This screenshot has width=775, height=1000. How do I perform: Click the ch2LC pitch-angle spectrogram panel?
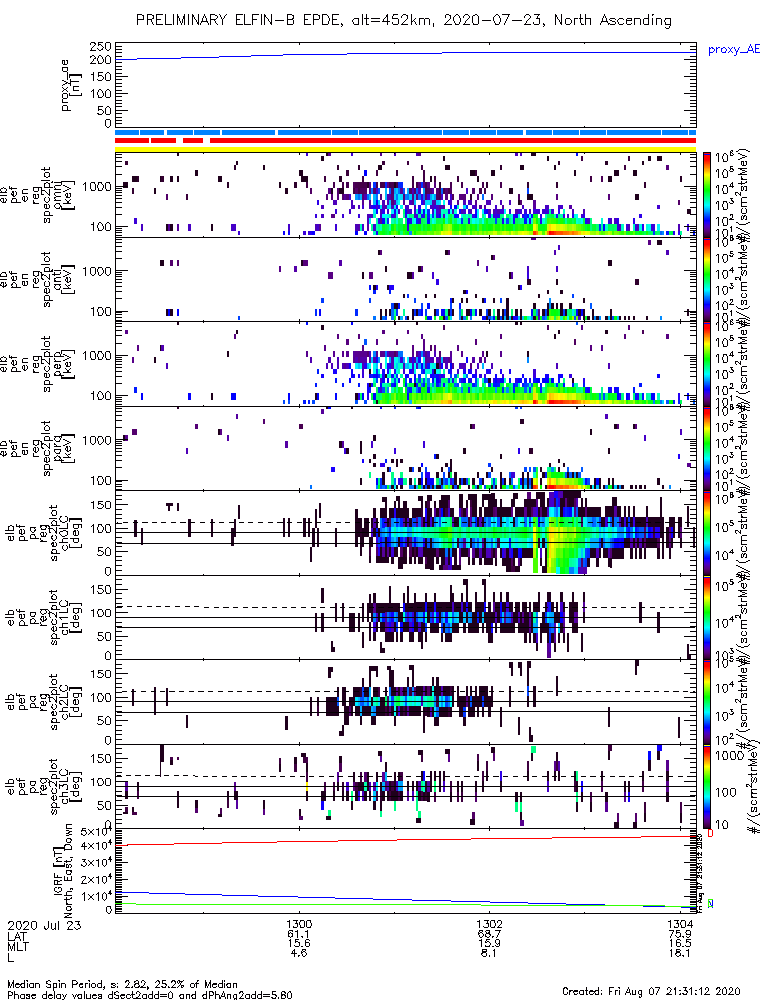pos(406,702)
